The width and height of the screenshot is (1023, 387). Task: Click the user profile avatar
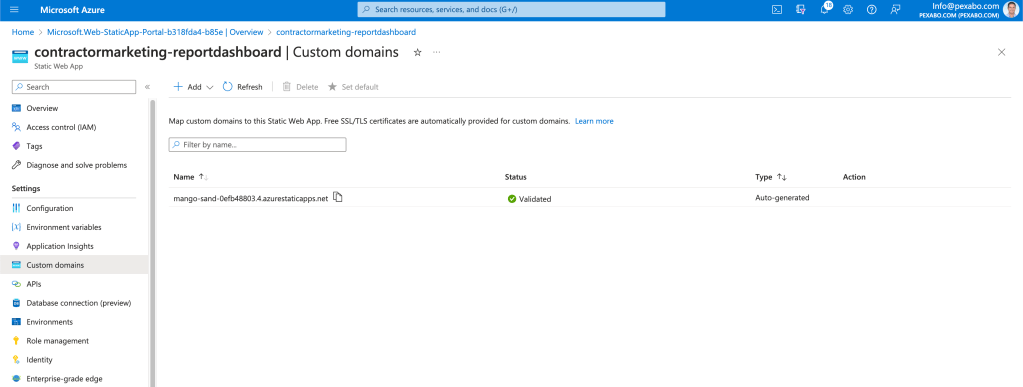click(x=1010, y=10)
